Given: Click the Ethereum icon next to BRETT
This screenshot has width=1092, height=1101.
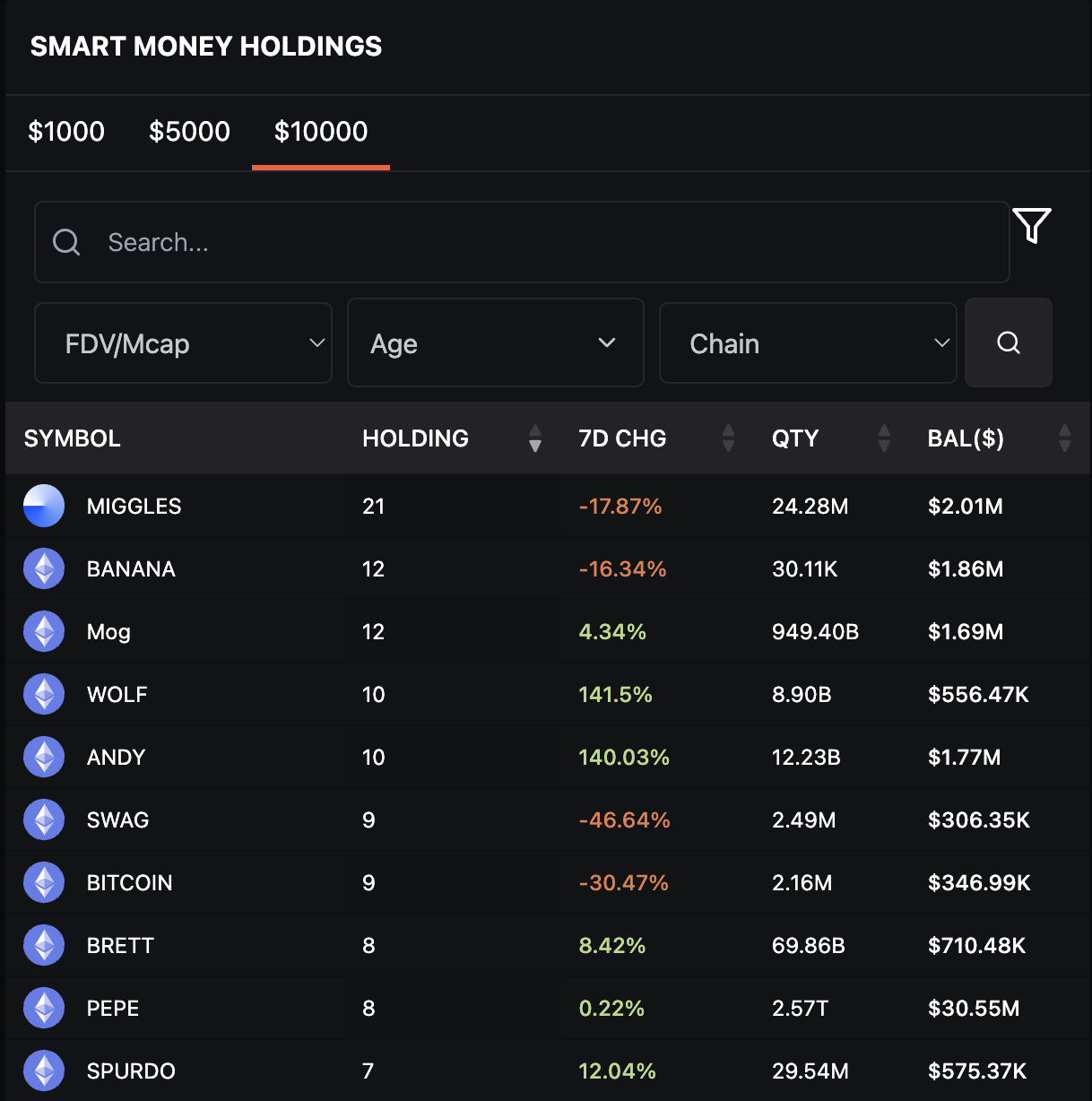Looking at the screenshot, I should point(44,945).
